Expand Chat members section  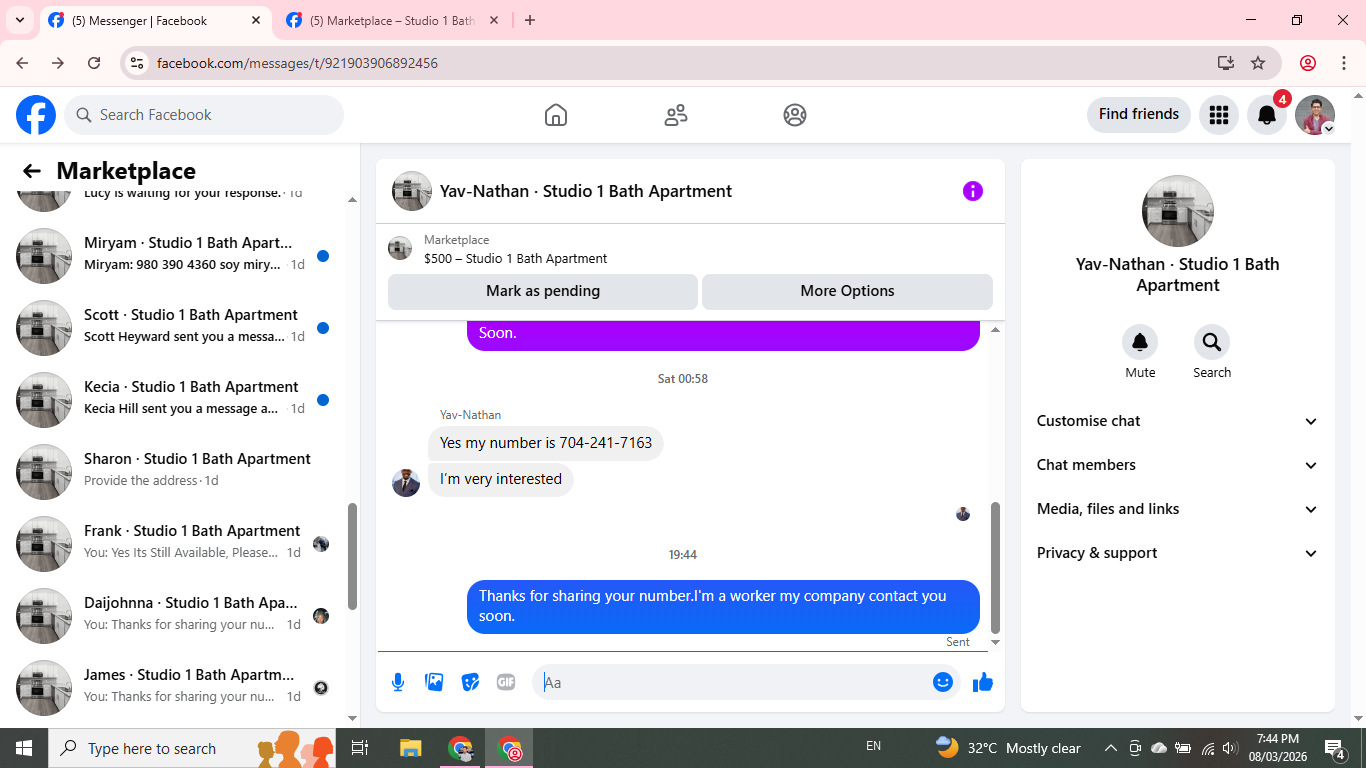1178,465
